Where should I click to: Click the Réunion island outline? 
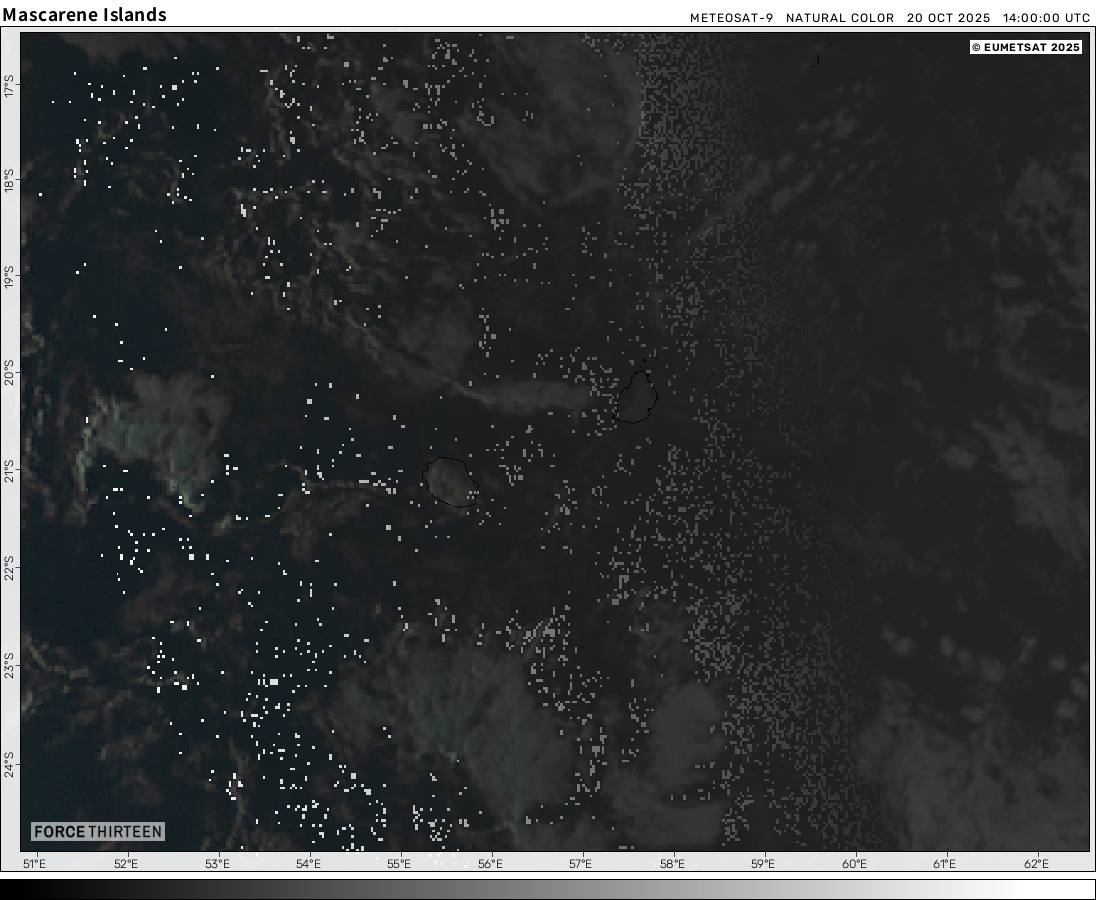click(450, 481)
